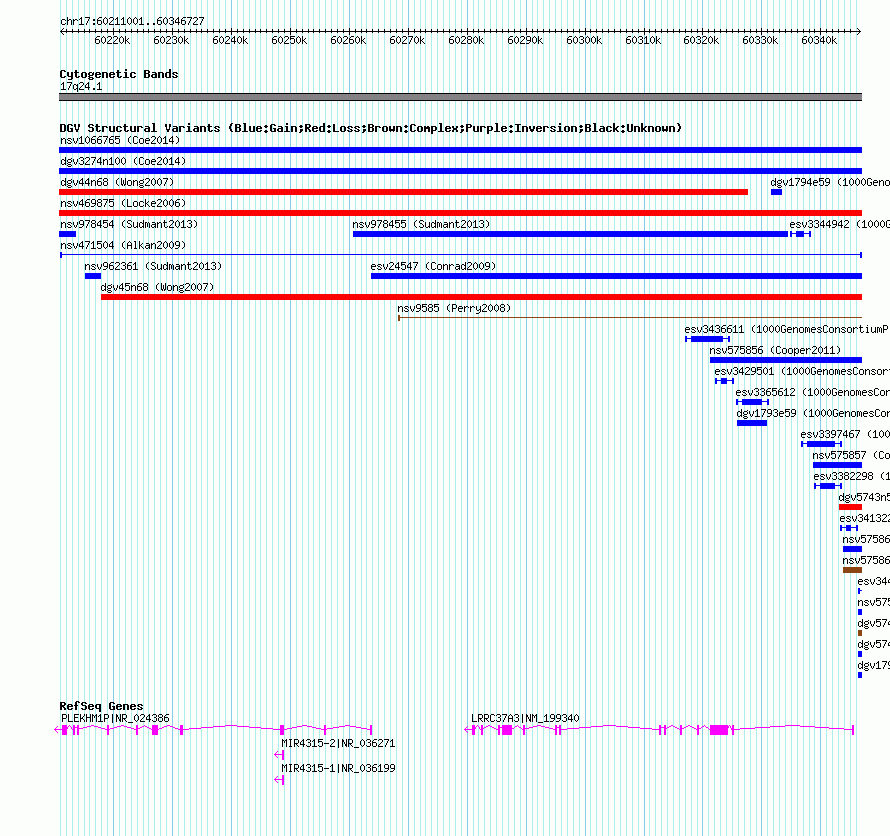890x836 pixels.
Task: Click the dgv45n68 (Wong2007) red loss bar
Action: (x=481, y=297)
